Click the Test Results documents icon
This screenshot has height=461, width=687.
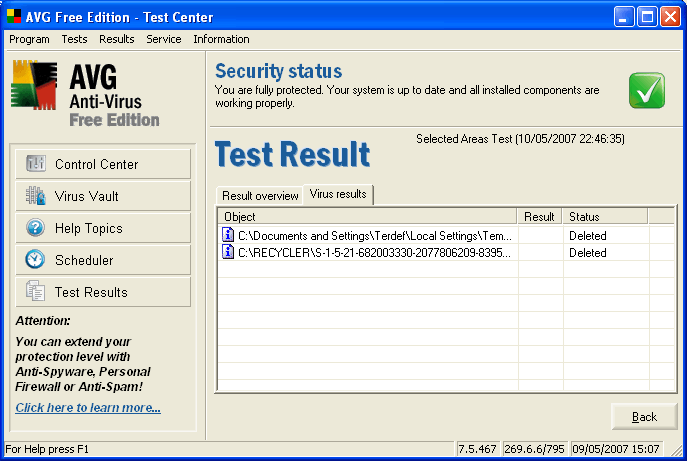(x=35, y=291)
